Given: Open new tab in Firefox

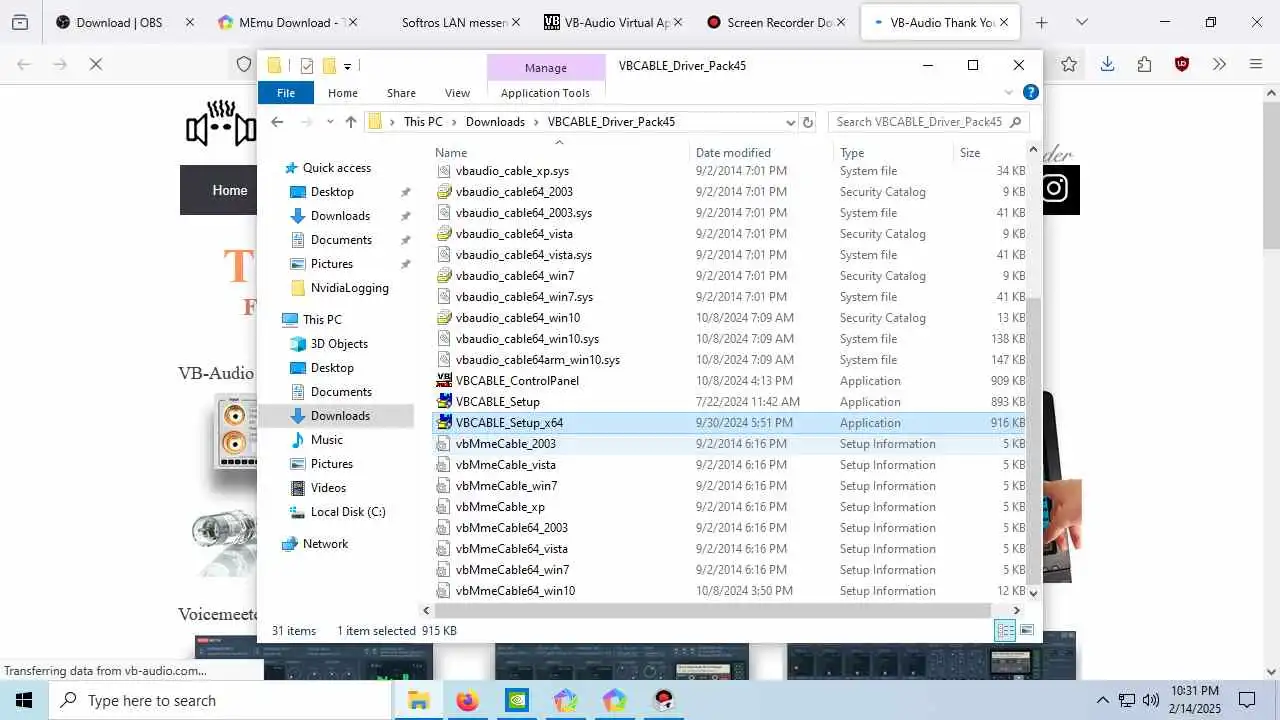Looking at the screenshot, I should click(1041, 22).
